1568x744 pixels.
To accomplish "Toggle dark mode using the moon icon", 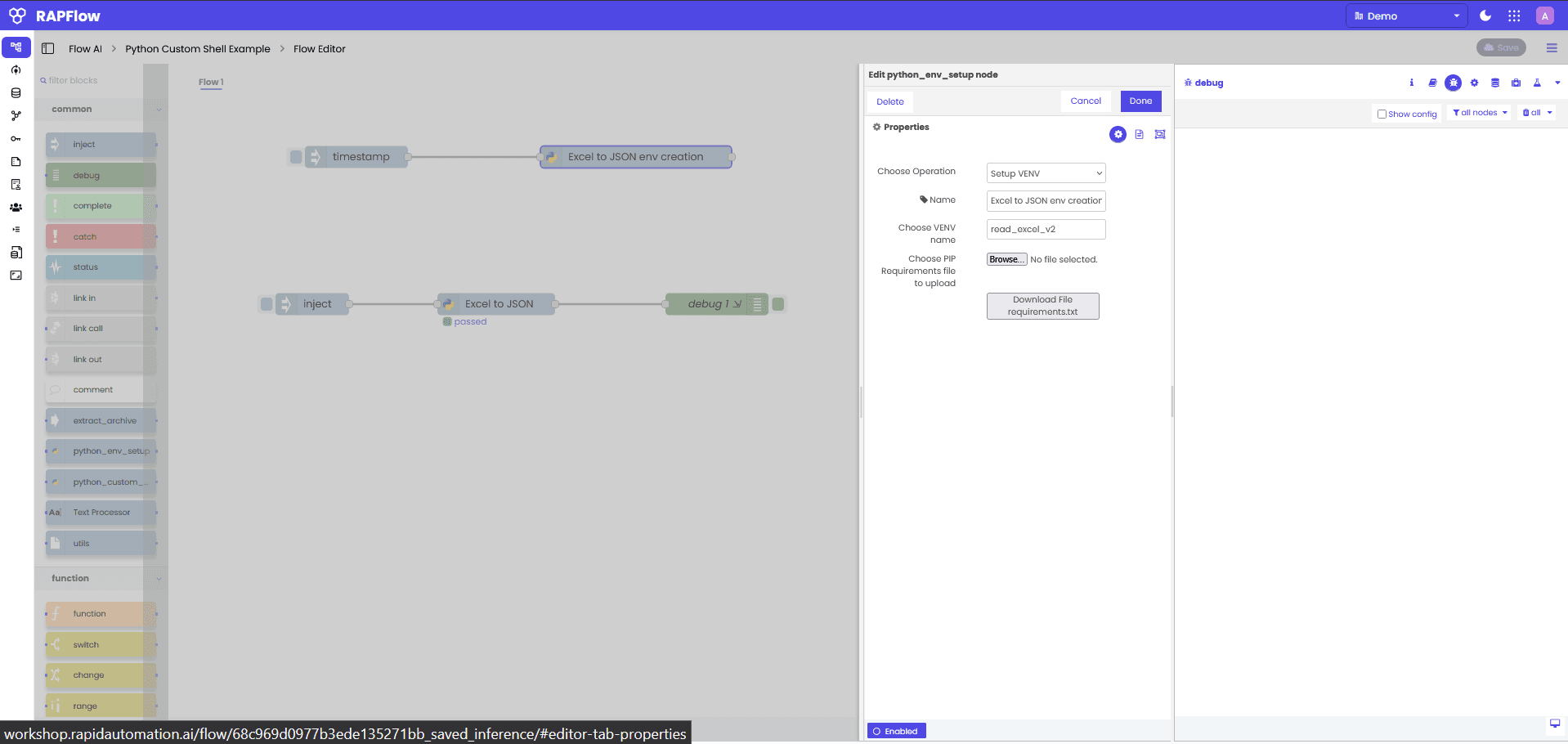I will coord(1485,16).
